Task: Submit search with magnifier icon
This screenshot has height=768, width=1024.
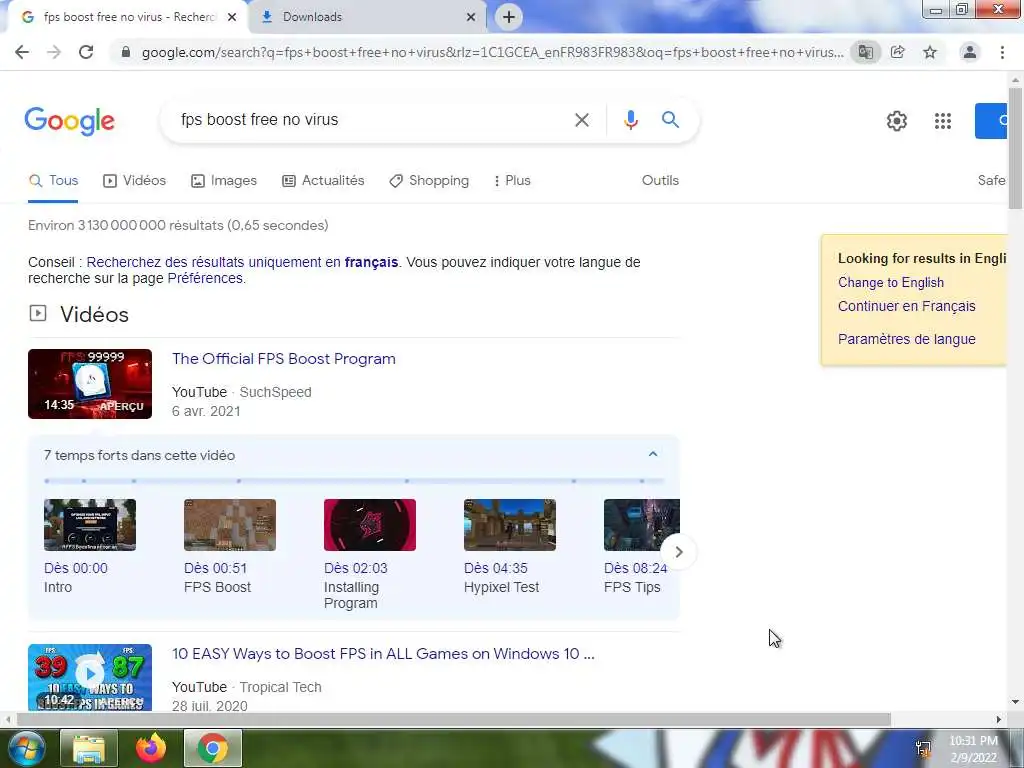Action: 670,120
